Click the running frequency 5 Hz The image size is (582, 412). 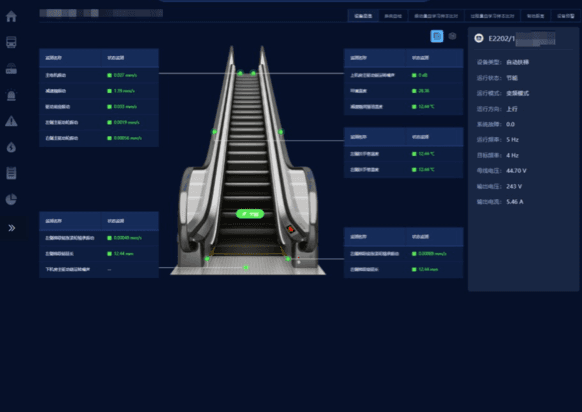pyautogui.click(x=512, y=140)
